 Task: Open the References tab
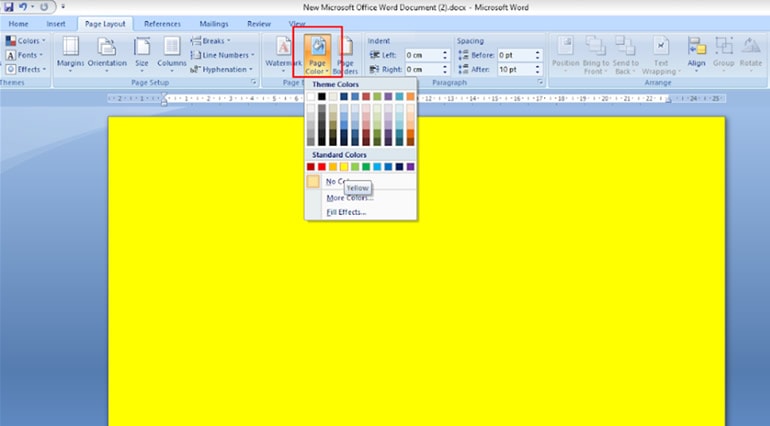click(x=162, y=24)
